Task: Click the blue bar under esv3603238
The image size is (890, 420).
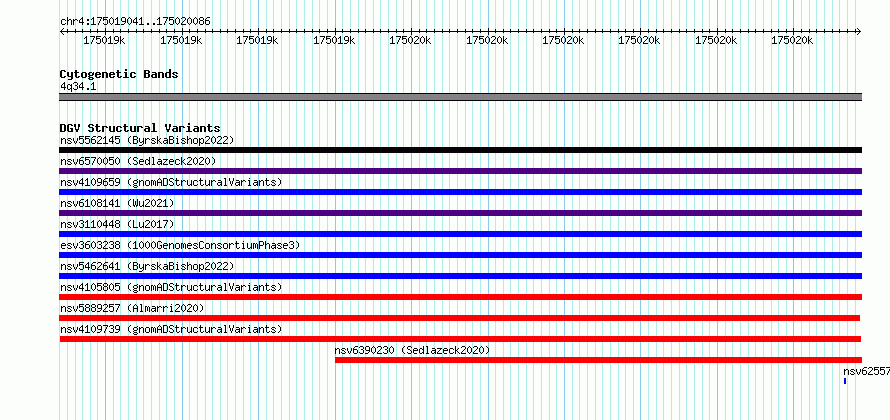Action: [461, 255]
